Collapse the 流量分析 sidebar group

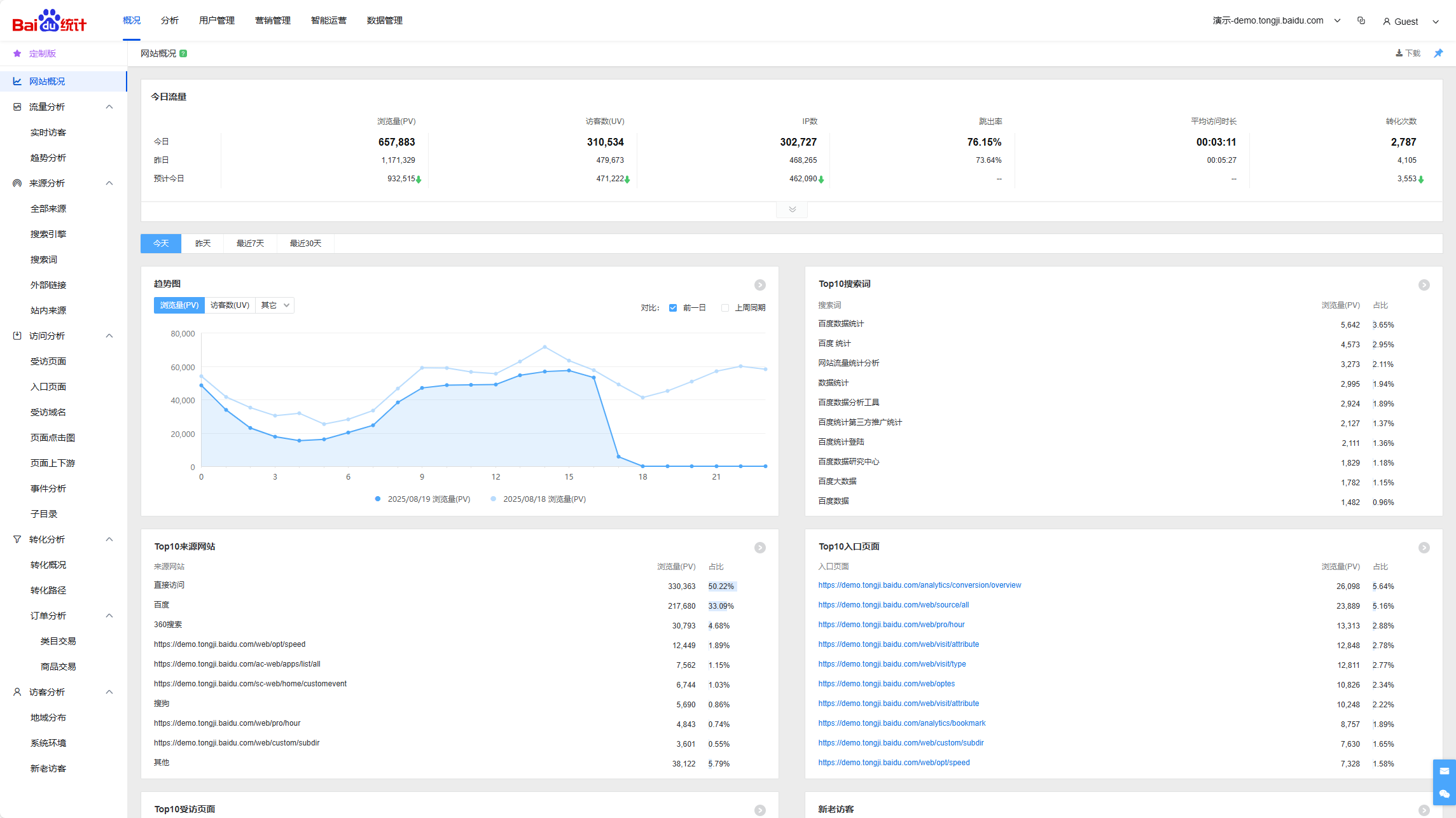click(x=109, y=107)
